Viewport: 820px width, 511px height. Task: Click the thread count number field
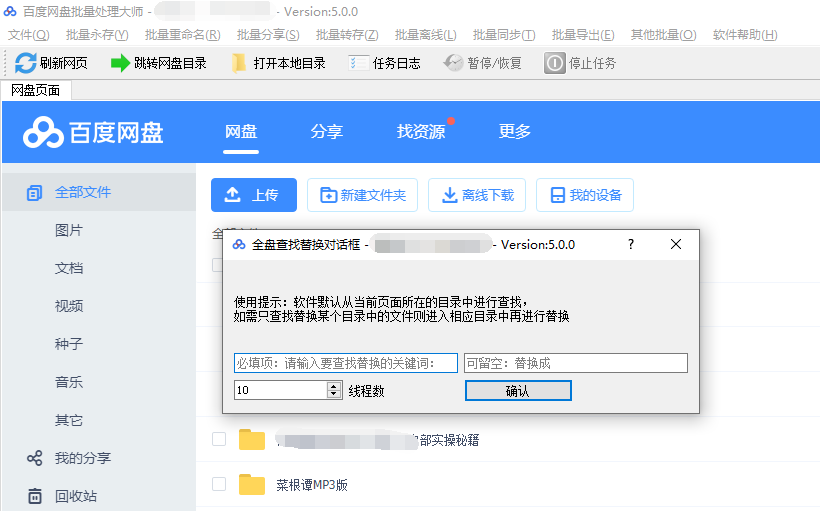click(x=281, y=390)
